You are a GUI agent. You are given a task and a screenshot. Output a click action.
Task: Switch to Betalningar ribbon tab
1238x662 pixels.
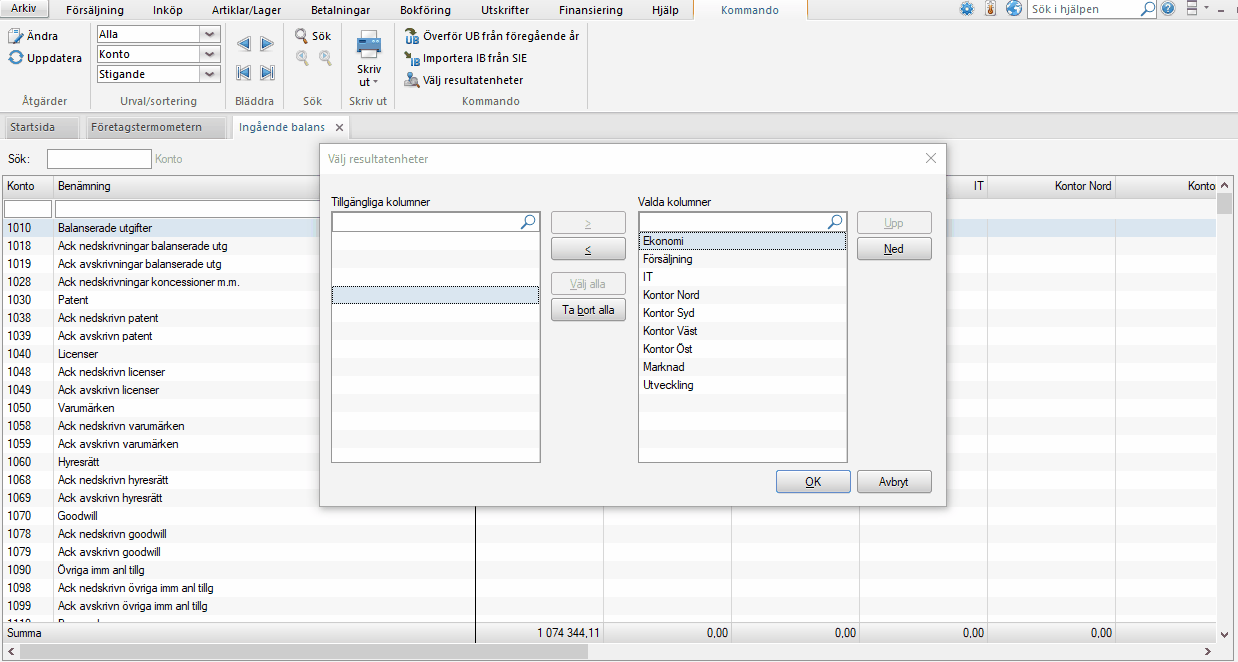[342, 10]
